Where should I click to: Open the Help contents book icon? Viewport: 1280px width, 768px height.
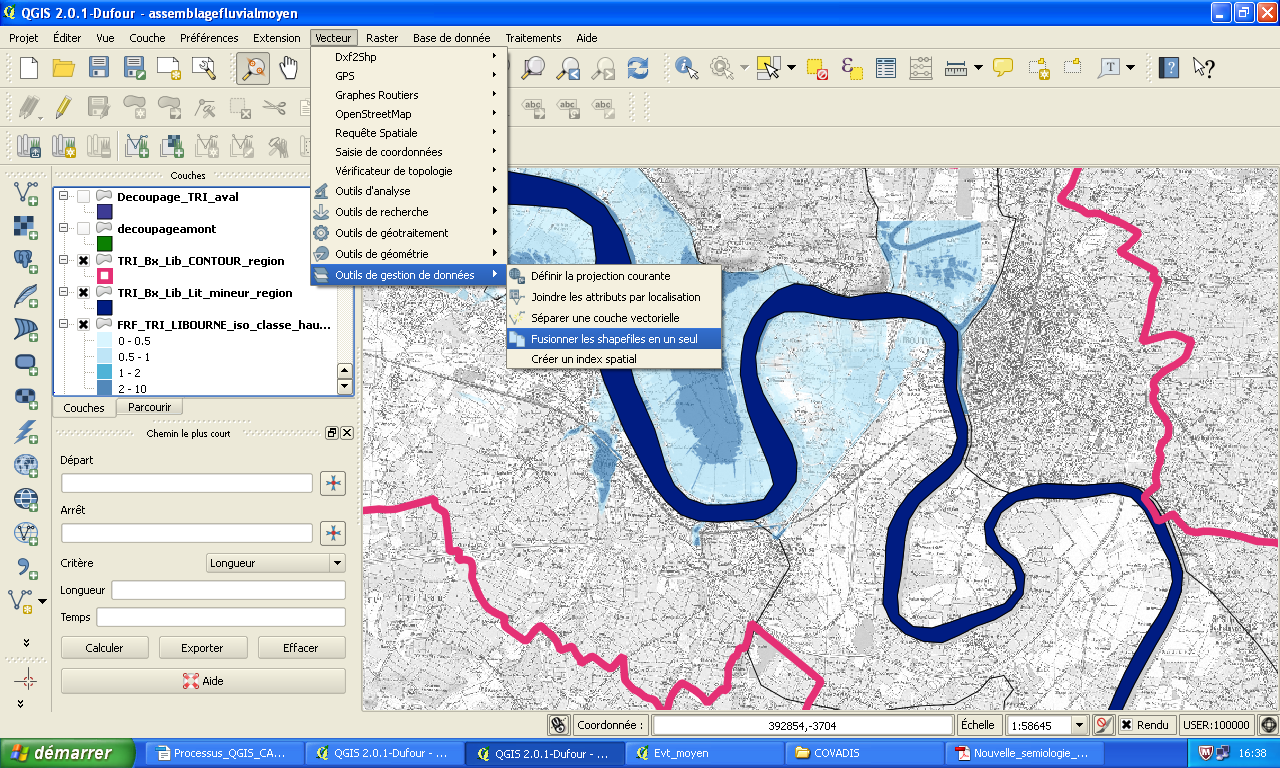pos(1169,68)
